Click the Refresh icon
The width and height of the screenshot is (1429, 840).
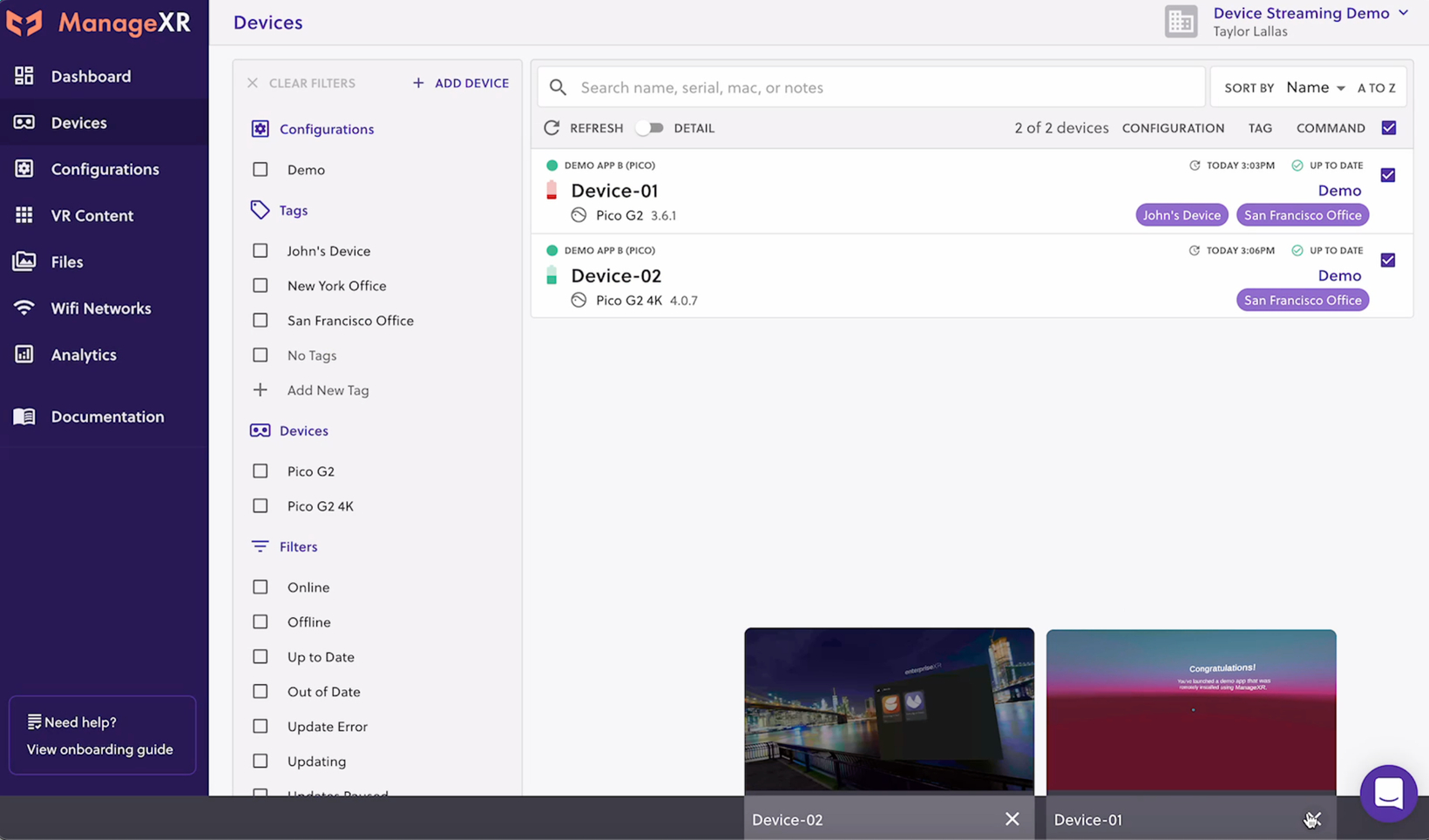click(x=552, y=128)
